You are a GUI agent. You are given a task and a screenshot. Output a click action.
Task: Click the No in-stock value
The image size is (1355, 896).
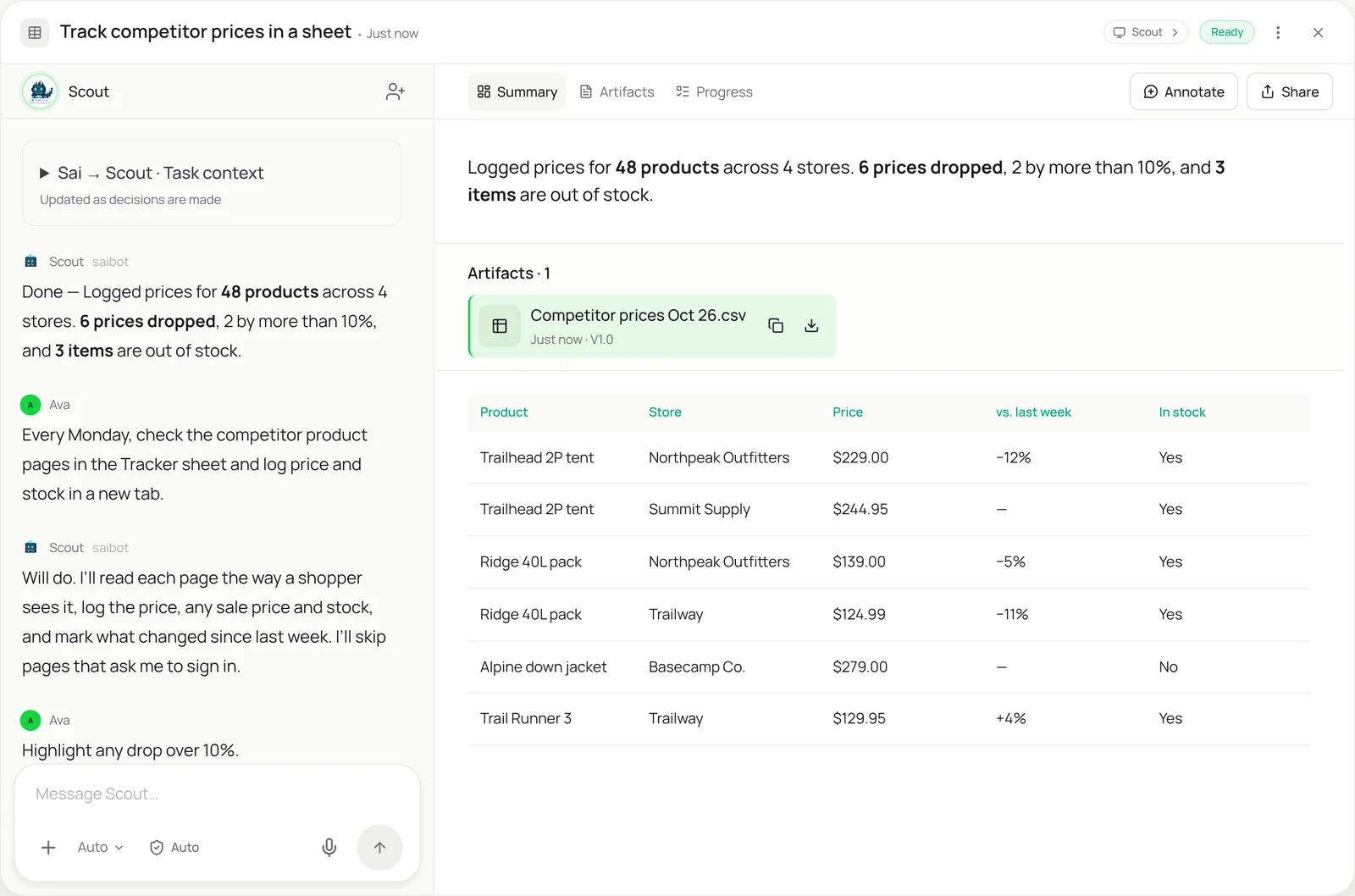click(1169, 666)
